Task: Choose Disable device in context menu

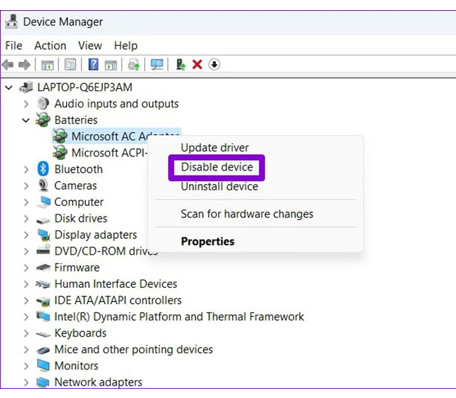Action: pyautogui.click(x=217, y=167)
